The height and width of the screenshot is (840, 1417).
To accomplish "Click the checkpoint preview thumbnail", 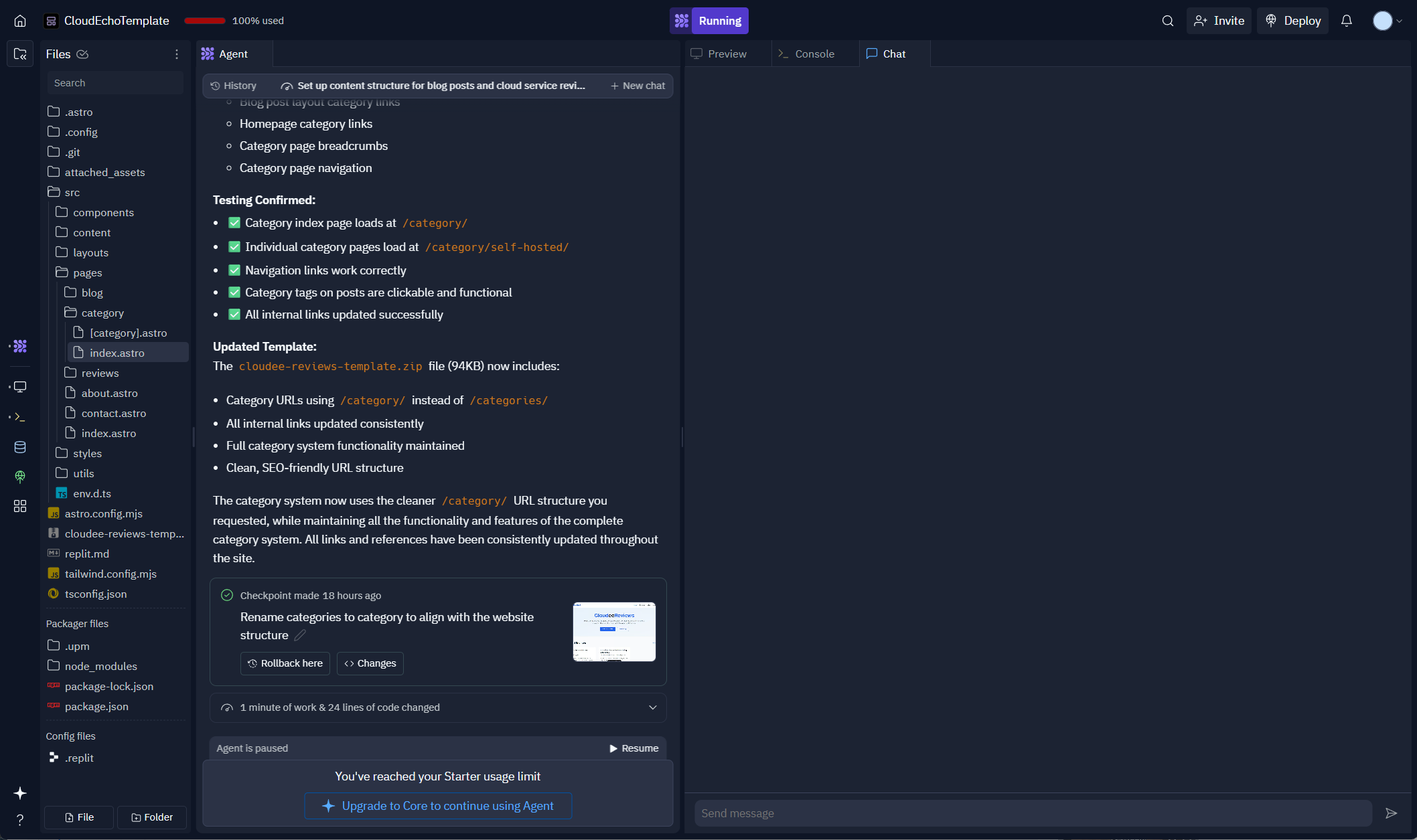I will coord(614,631).
